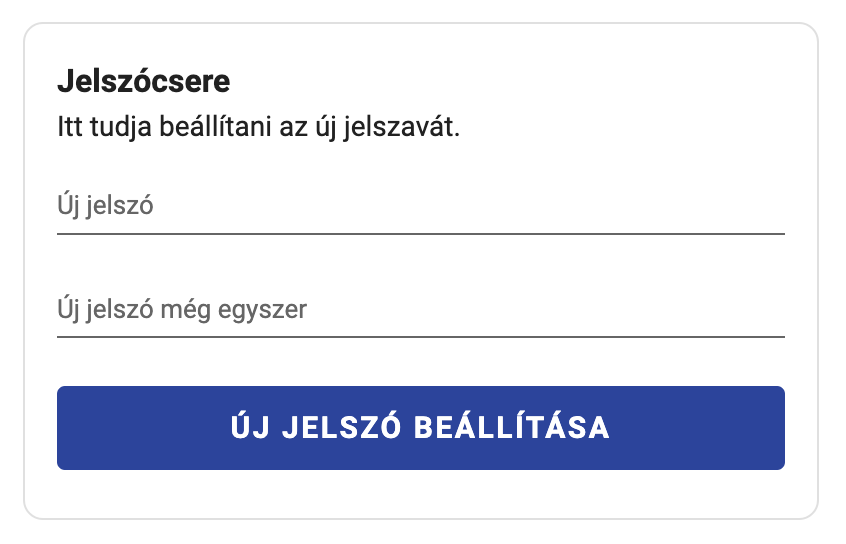846x544 pixels.
Task: Focus the 'Új jelszó még egyszer' field
Action: point(420,310)
